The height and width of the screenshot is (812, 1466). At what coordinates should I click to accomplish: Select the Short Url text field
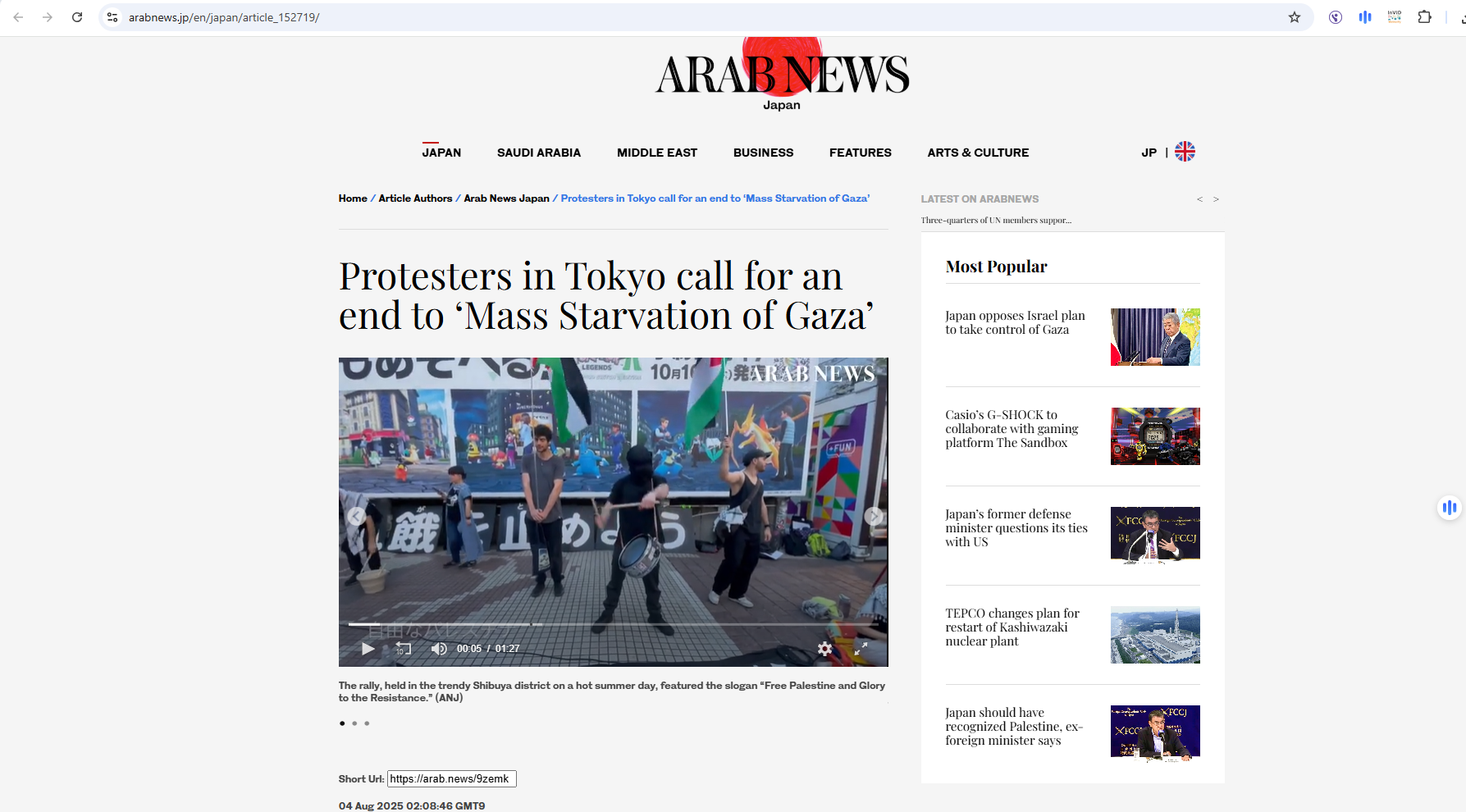tap(452, 778)
